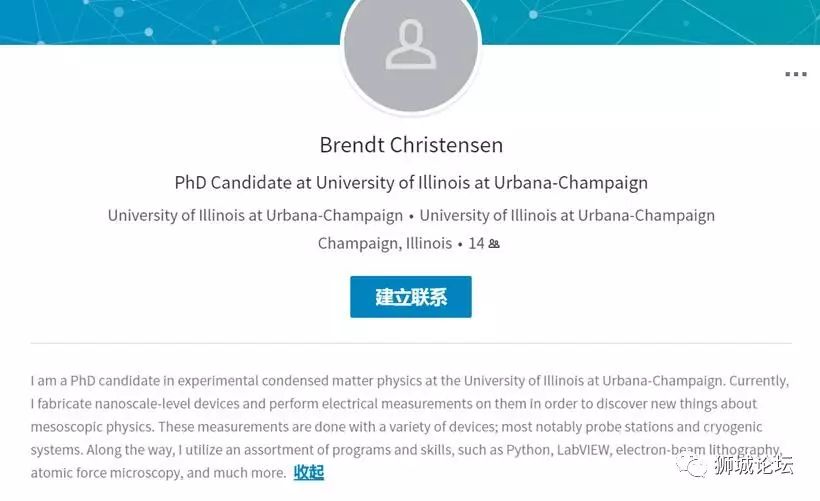Collapse the summary with the 收起 link
The height and width of the screenshot is (501, 820).
(308, 472)
